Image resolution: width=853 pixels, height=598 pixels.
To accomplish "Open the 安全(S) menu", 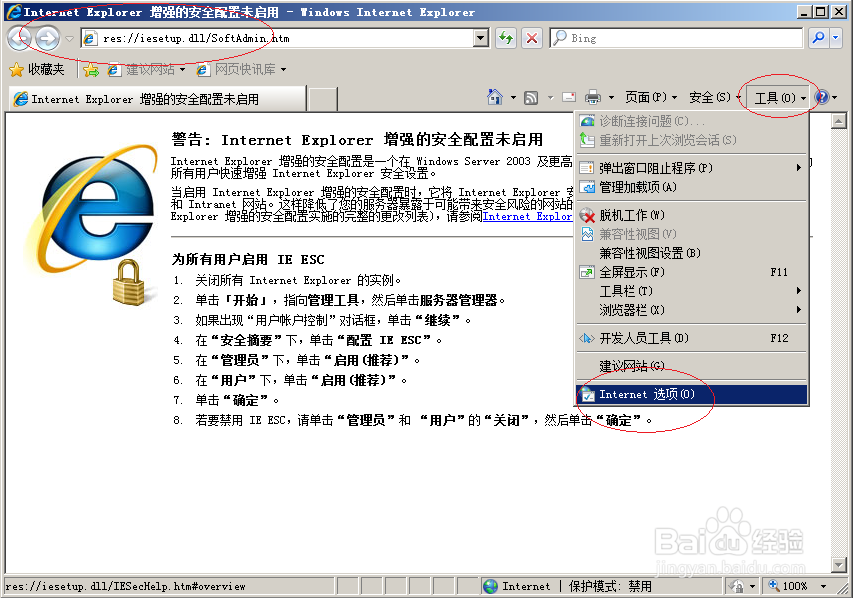I will click(x=714, y=97).
